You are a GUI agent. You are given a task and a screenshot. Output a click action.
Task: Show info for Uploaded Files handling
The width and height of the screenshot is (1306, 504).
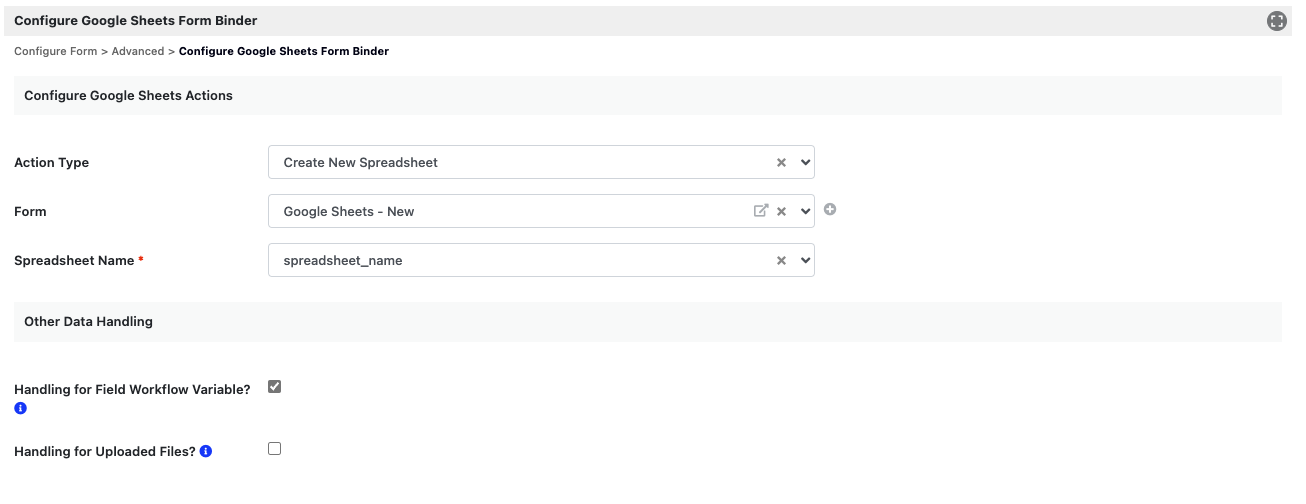[x=206, y=451]
